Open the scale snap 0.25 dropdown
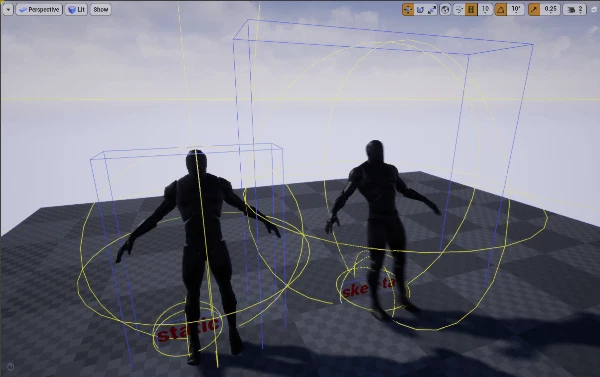Screen dimensions: 600x377 point(551,10)
